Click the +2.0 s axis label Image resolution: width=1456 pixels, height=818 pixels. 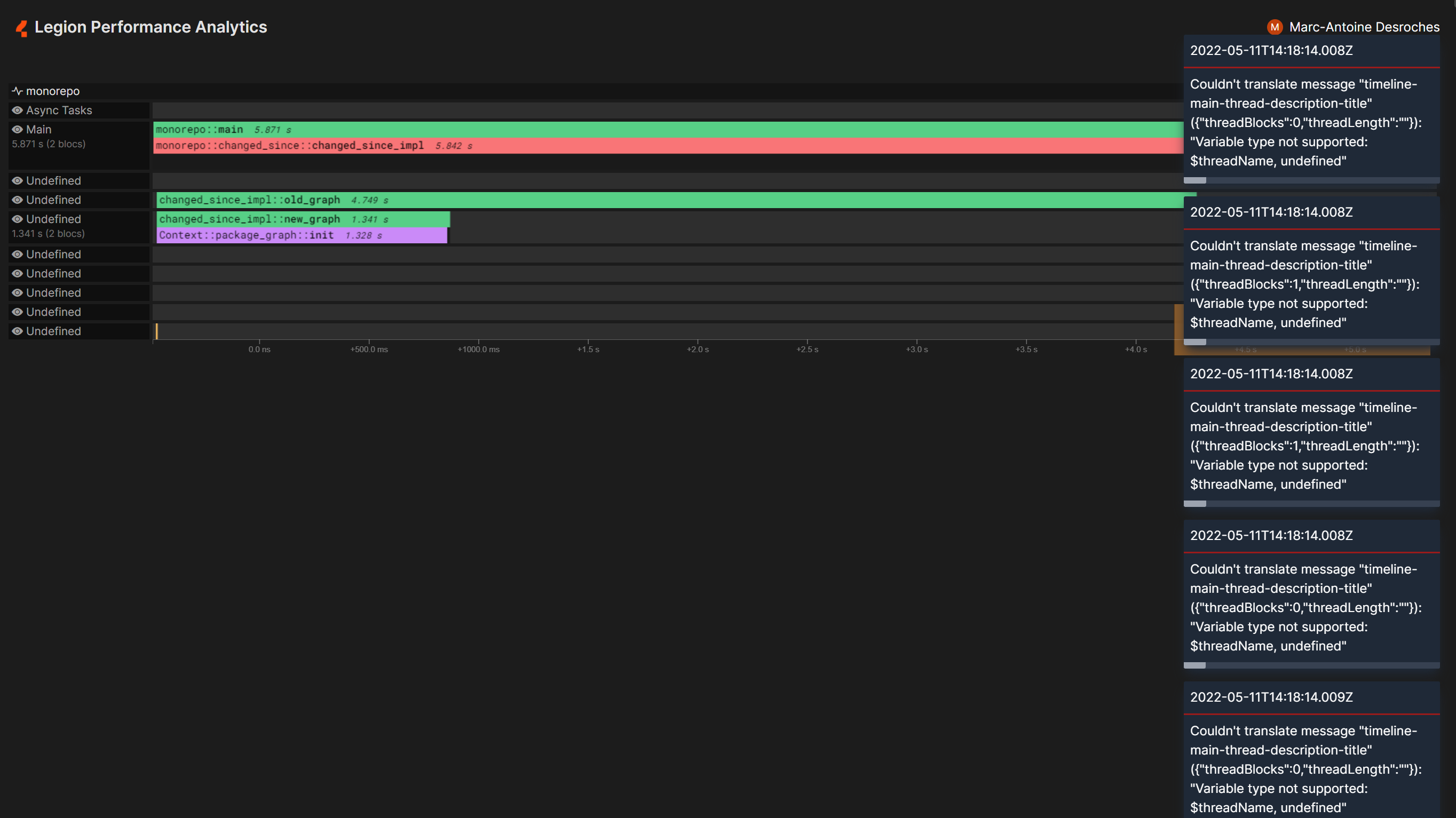[x=698, y=349]
